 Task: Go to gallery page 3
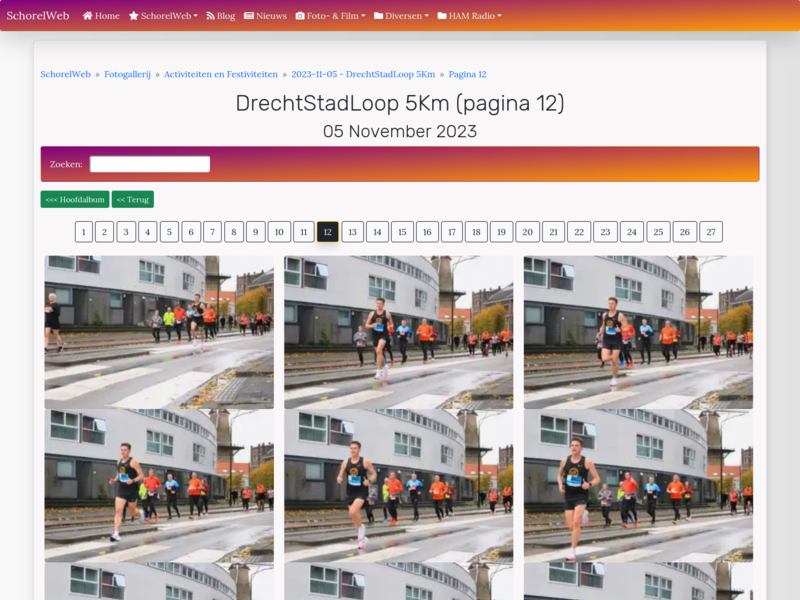pyautogui.click(x=126, y=232)
